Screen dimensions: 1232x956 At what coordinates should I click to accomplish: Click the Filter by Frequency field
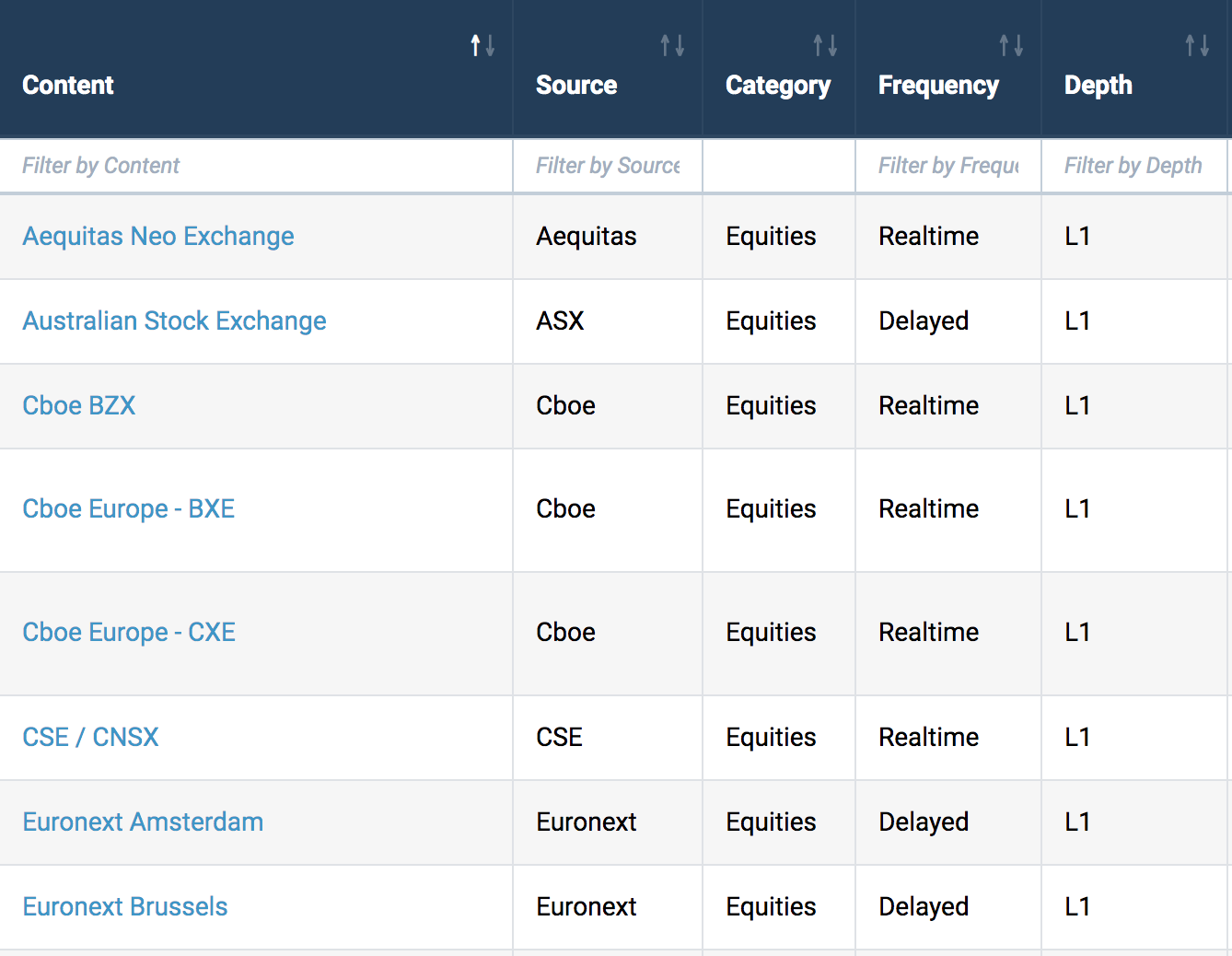pos(948,166)
